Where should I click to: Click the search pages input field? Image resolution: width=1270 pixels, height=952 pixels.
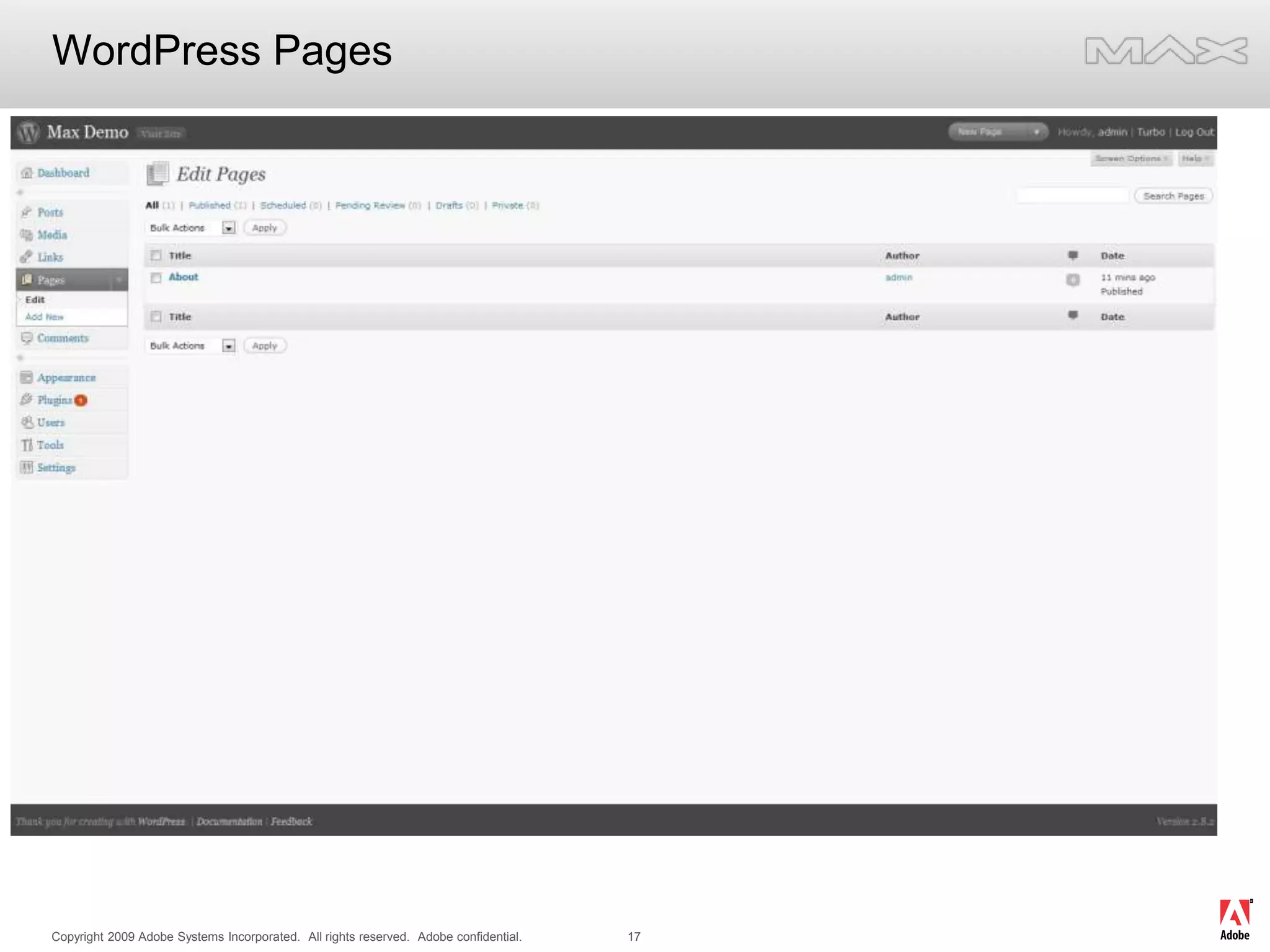(1073, 196)
